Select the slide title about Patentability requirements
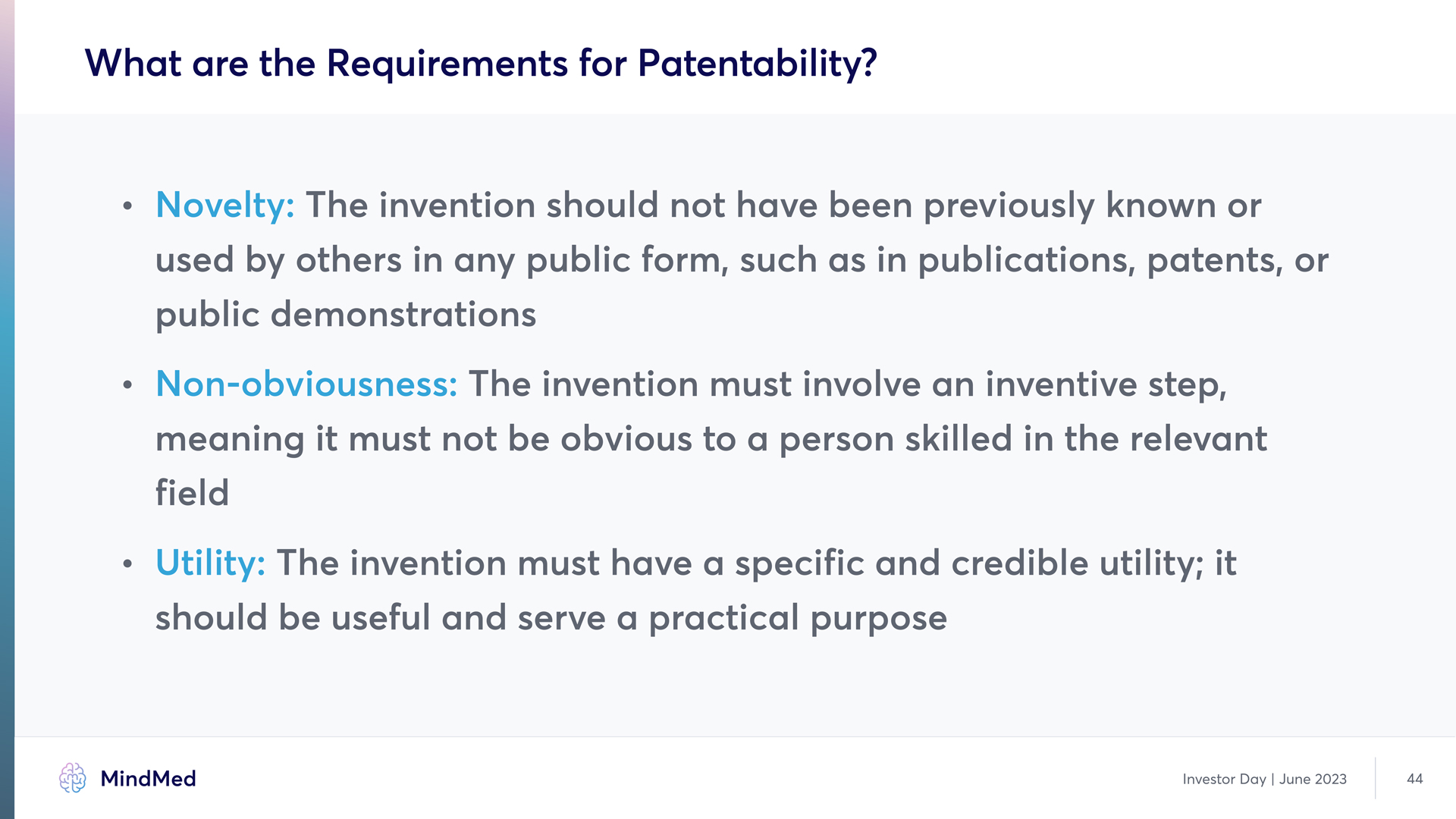The image size is (1456, 819). (x=481, y=63)
